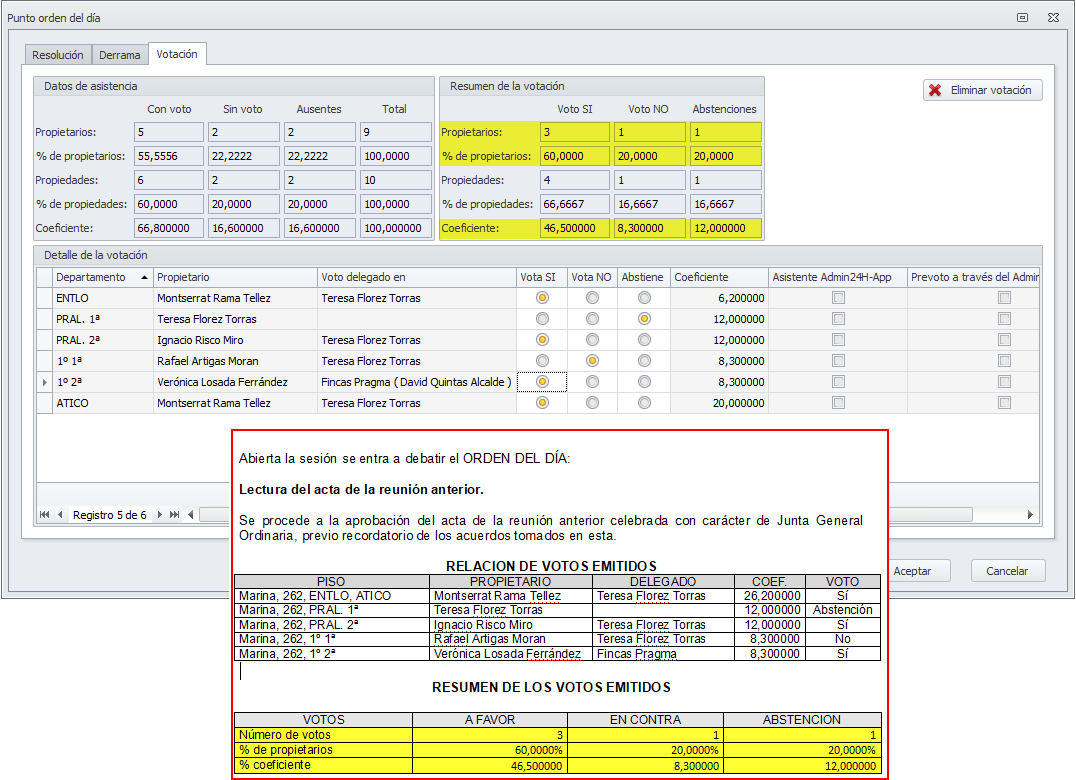
Task: Select Vota NO for ENTLO row
Action: (x=593, y=298)
